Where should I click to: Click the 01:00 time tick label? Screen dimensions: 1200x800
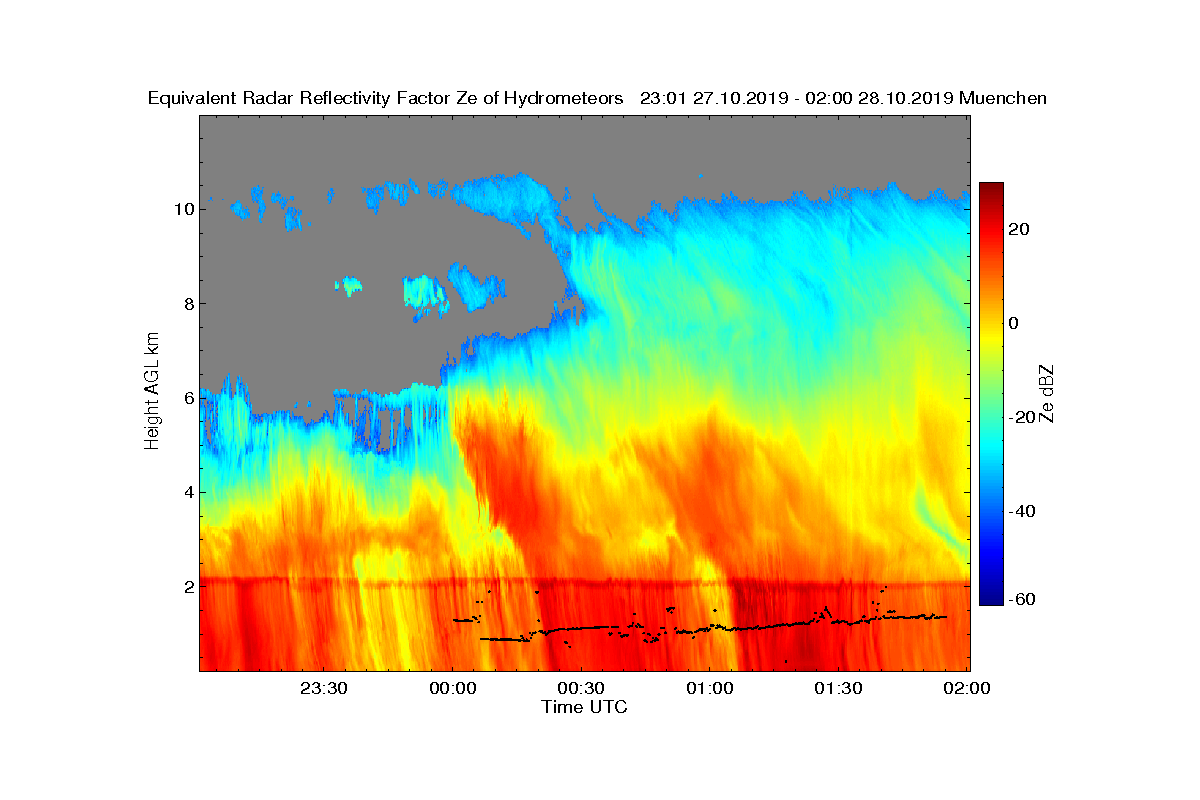point(709,688)
